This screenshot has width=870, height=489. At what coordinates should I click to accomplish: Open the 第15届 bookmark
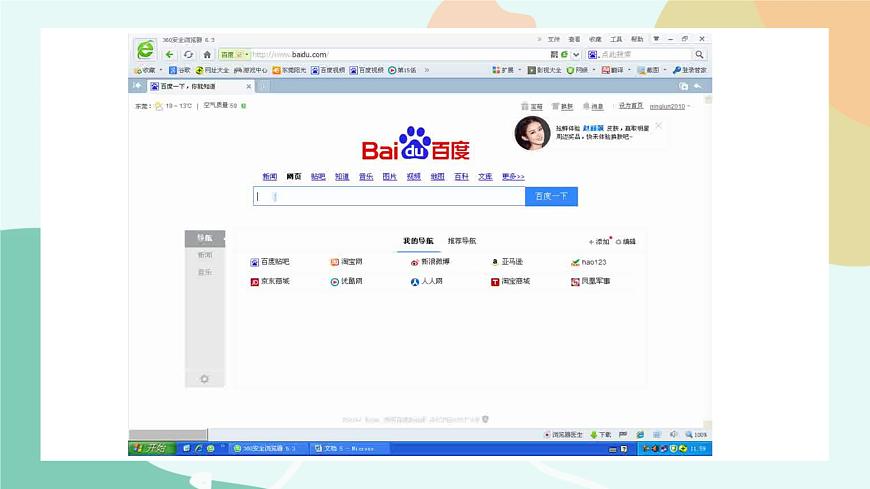tap(402, 70)
